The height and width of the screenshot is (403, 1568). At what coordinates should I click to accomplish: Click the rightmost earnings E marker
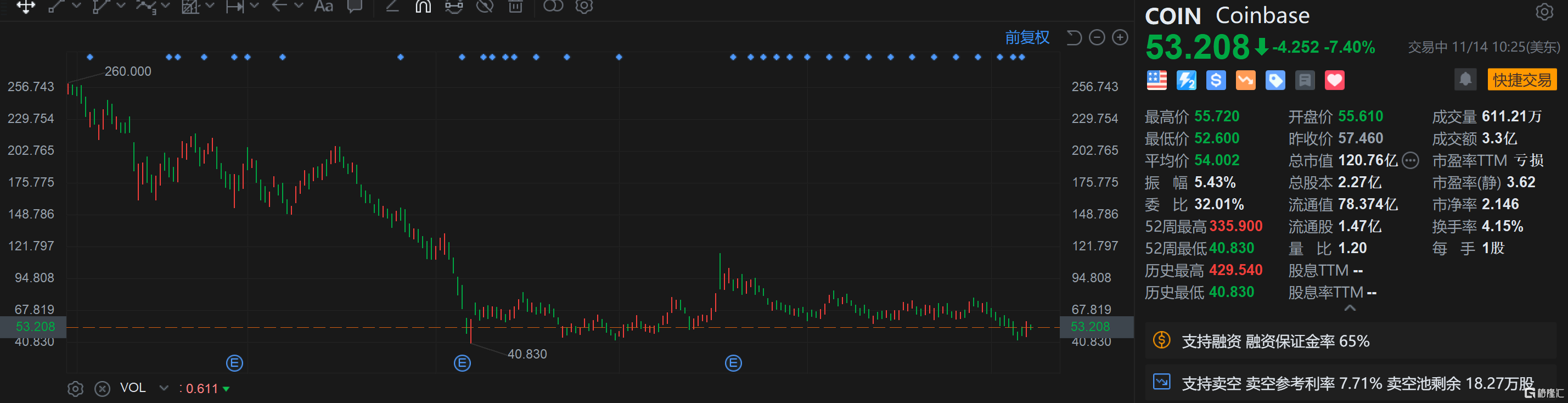(x=733, y=363)
